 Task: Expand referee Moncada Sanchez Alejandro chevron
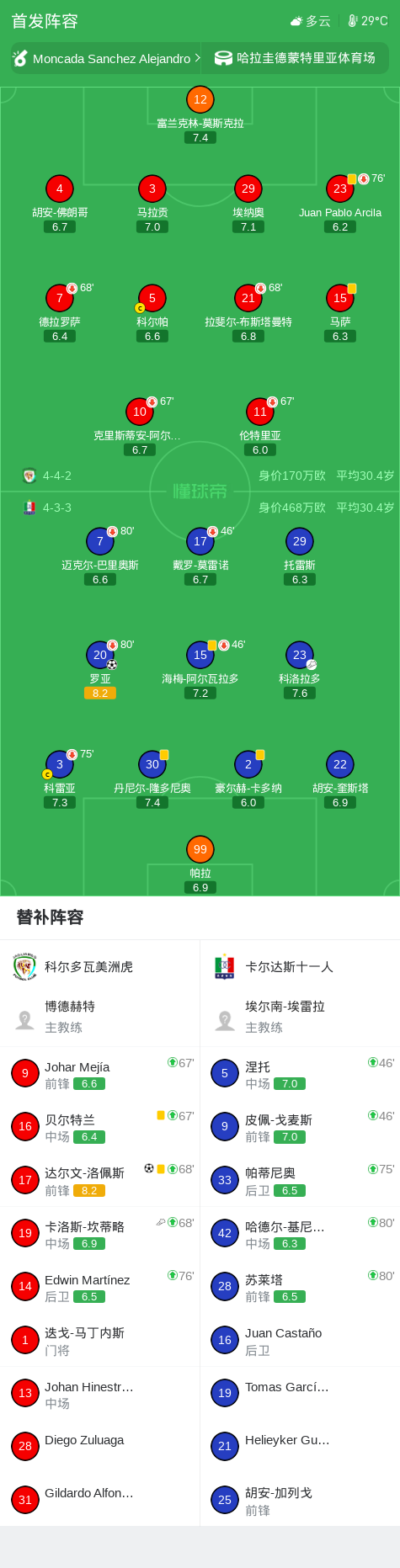click(197, 58)
